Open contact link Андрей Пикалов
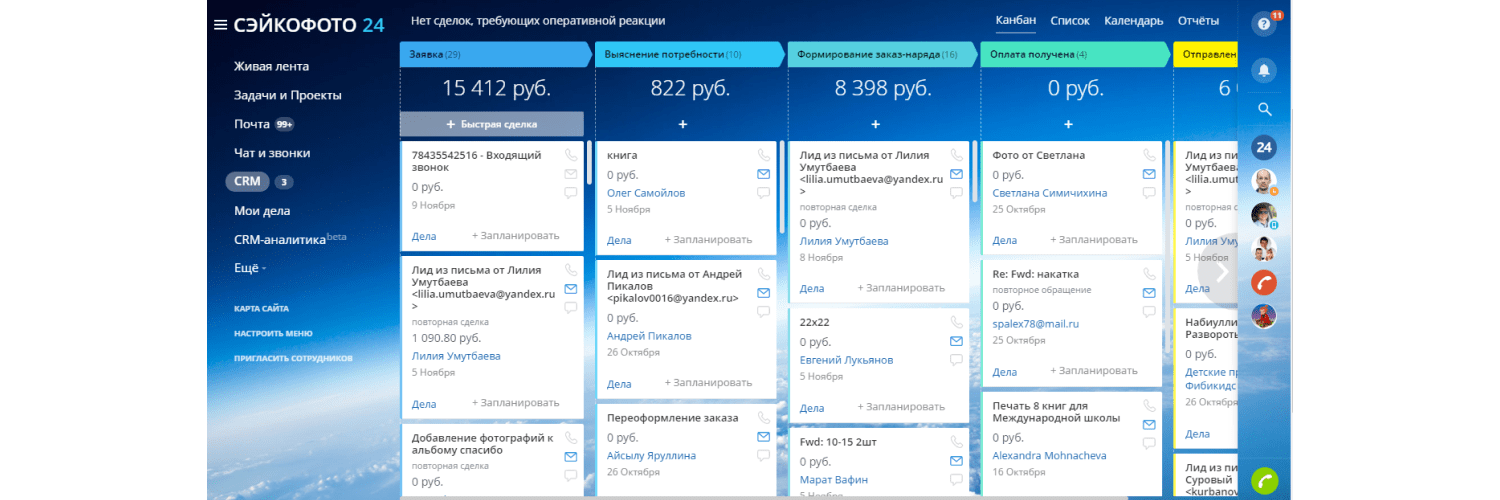The image size is (1500, 500). [x=649, y=336]
